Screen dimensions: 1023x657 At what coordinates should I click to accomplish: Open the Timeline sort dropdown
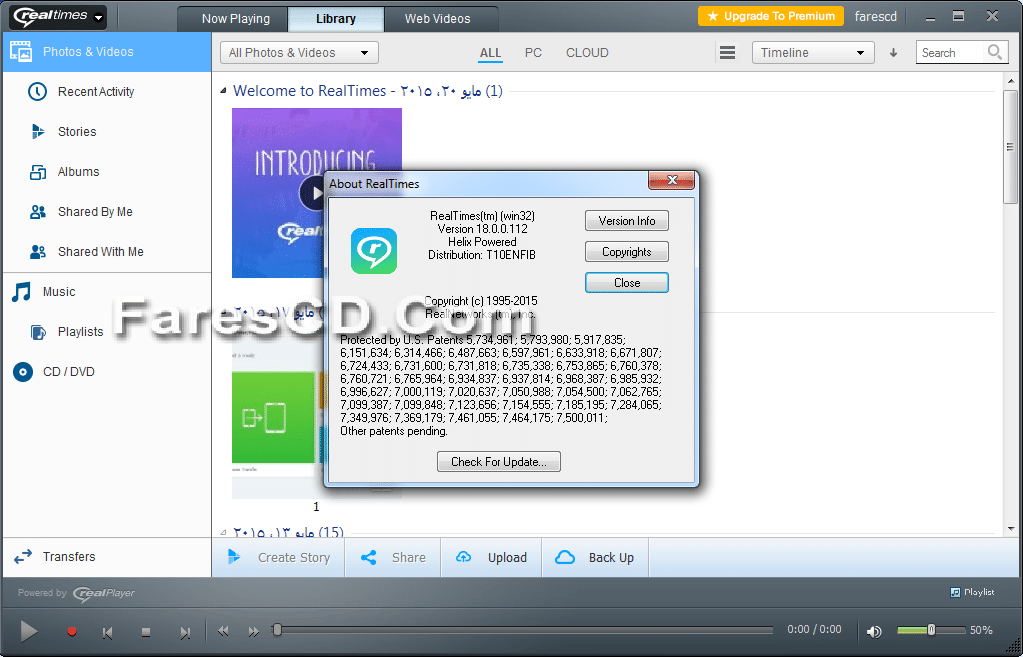pos(813,53)
